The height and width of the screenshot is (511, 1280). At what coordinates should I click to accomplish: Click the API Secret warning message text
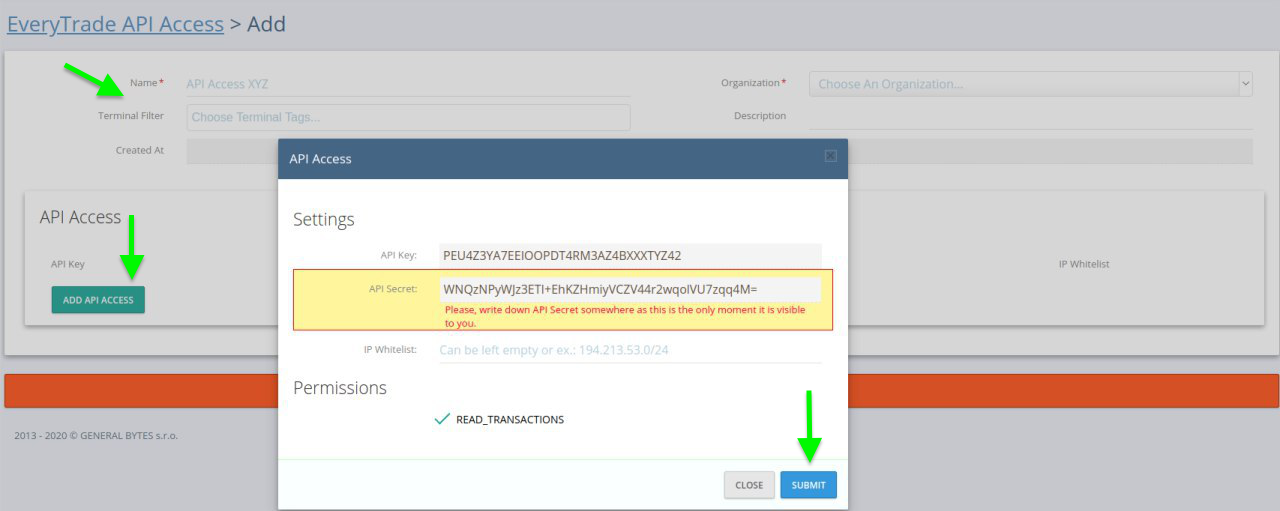pyautogui.click(x=624, y=317)
